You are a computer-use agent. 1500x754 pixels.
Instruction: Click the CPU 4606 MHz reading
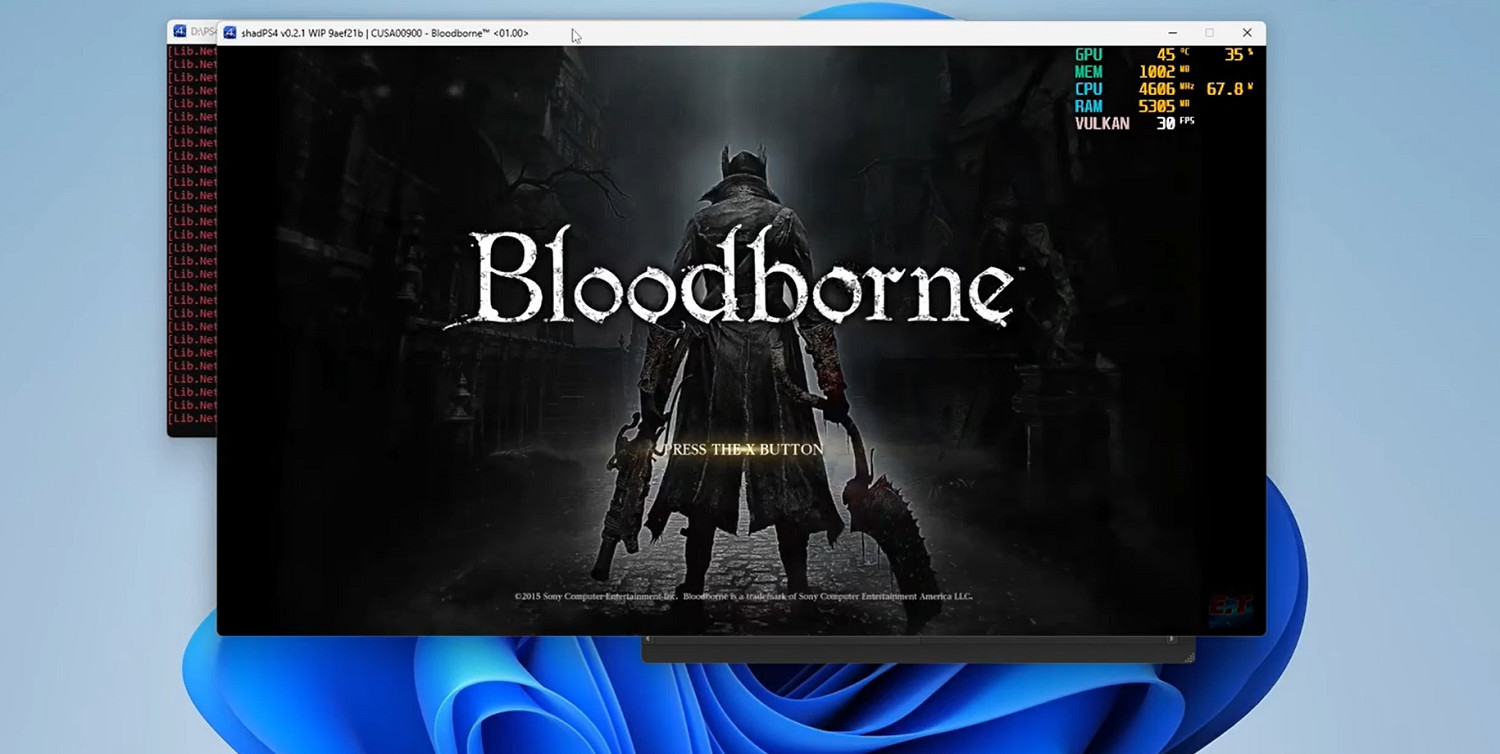tap(1156, 89)
